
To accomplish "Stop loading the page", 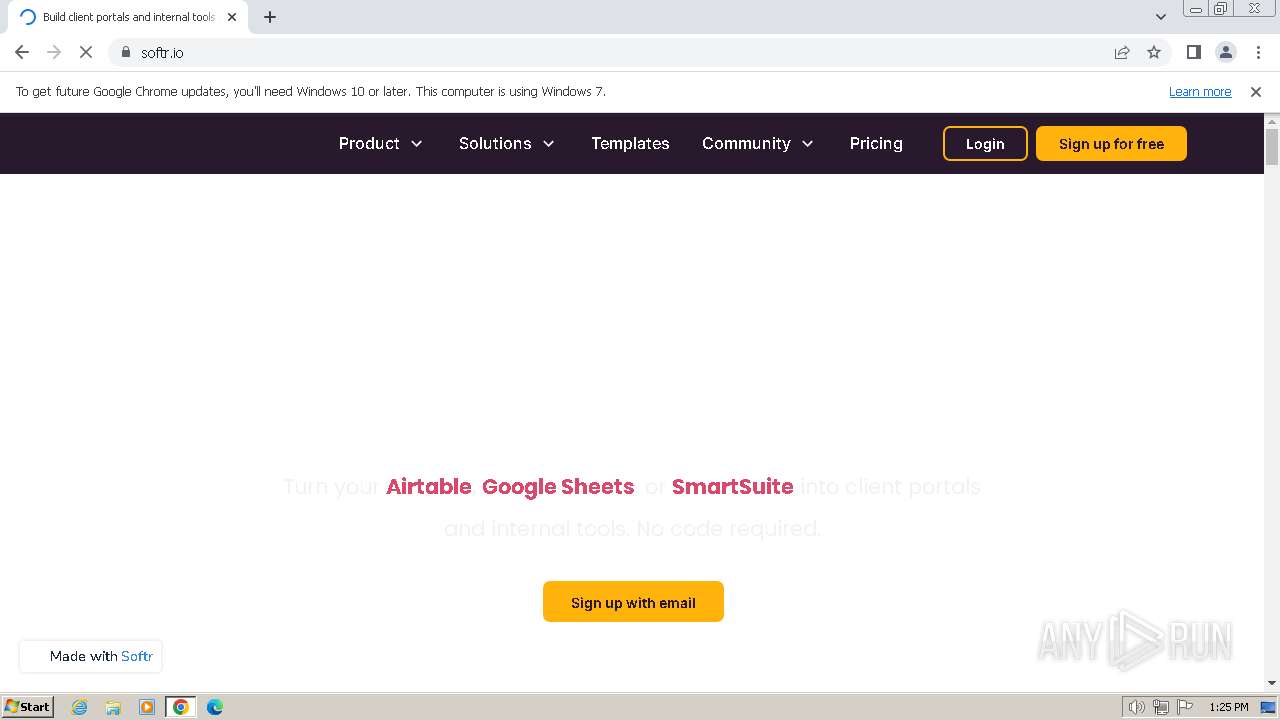I will pyautogui.click(x=86, y=52).
